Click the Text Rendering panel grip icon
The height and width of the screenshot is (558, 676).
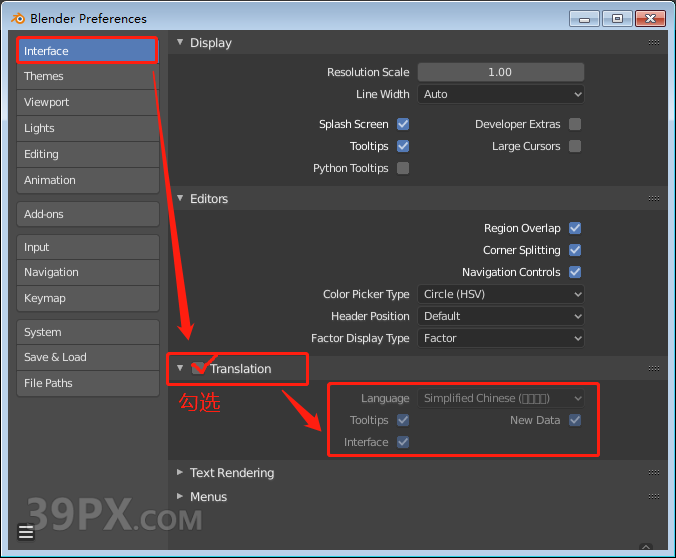653,473
